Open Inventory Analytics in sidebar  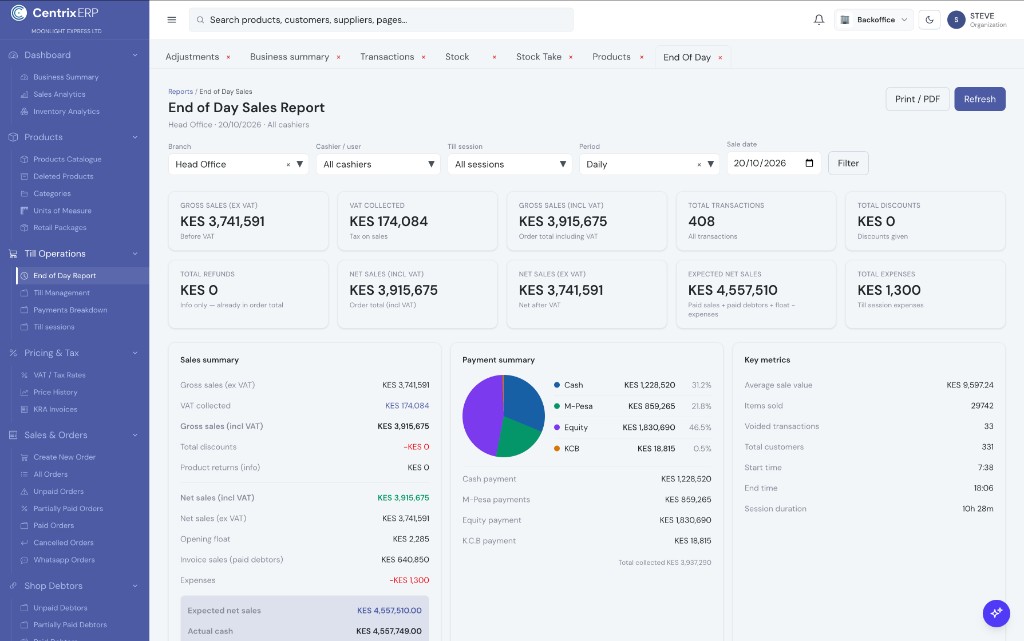67,112
